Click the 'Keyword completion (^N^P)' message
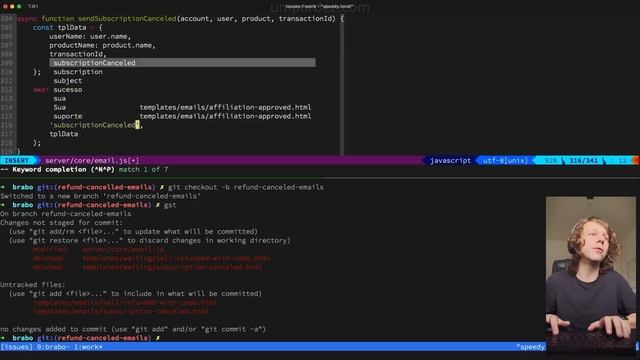640x360 pixels. click(x=63, y=169)
